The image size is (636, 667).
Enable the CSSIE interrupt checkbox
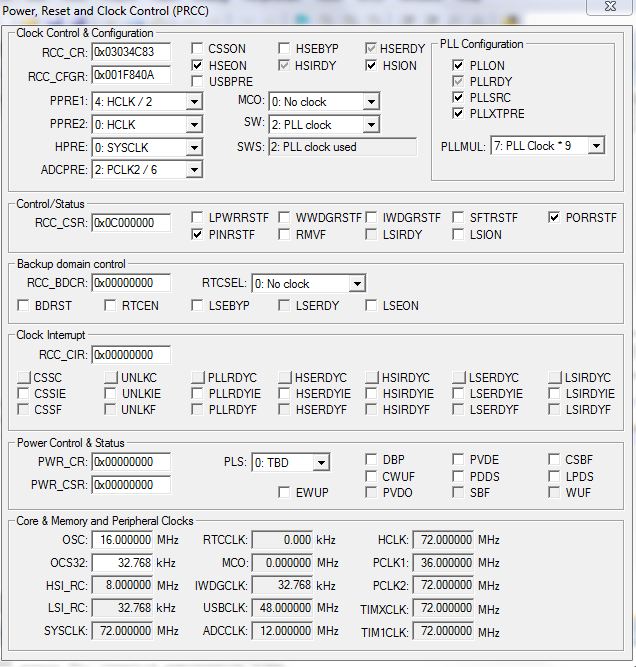pos(23,393)
